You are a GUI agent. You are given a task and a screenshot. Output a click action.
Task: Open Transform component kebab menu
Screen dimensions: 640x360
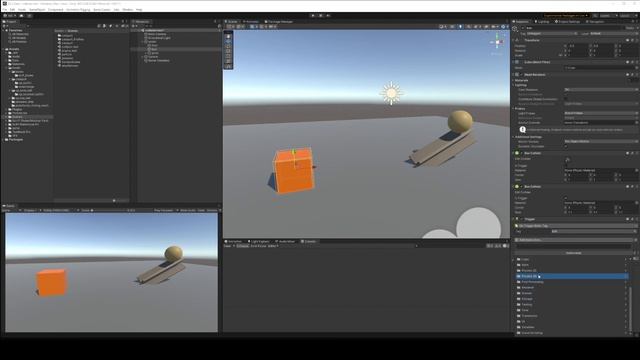point(636,40)
